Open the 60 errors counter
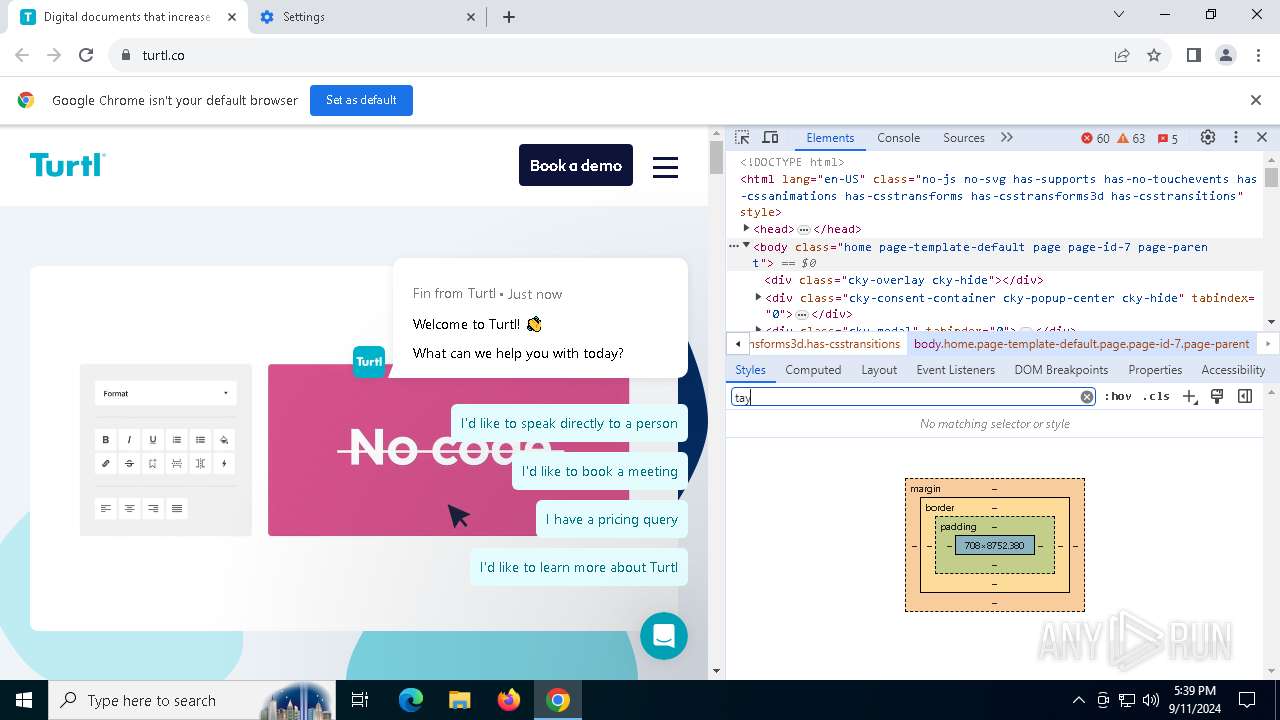This screenshot has height=720, width=1280. [1095, 138]
